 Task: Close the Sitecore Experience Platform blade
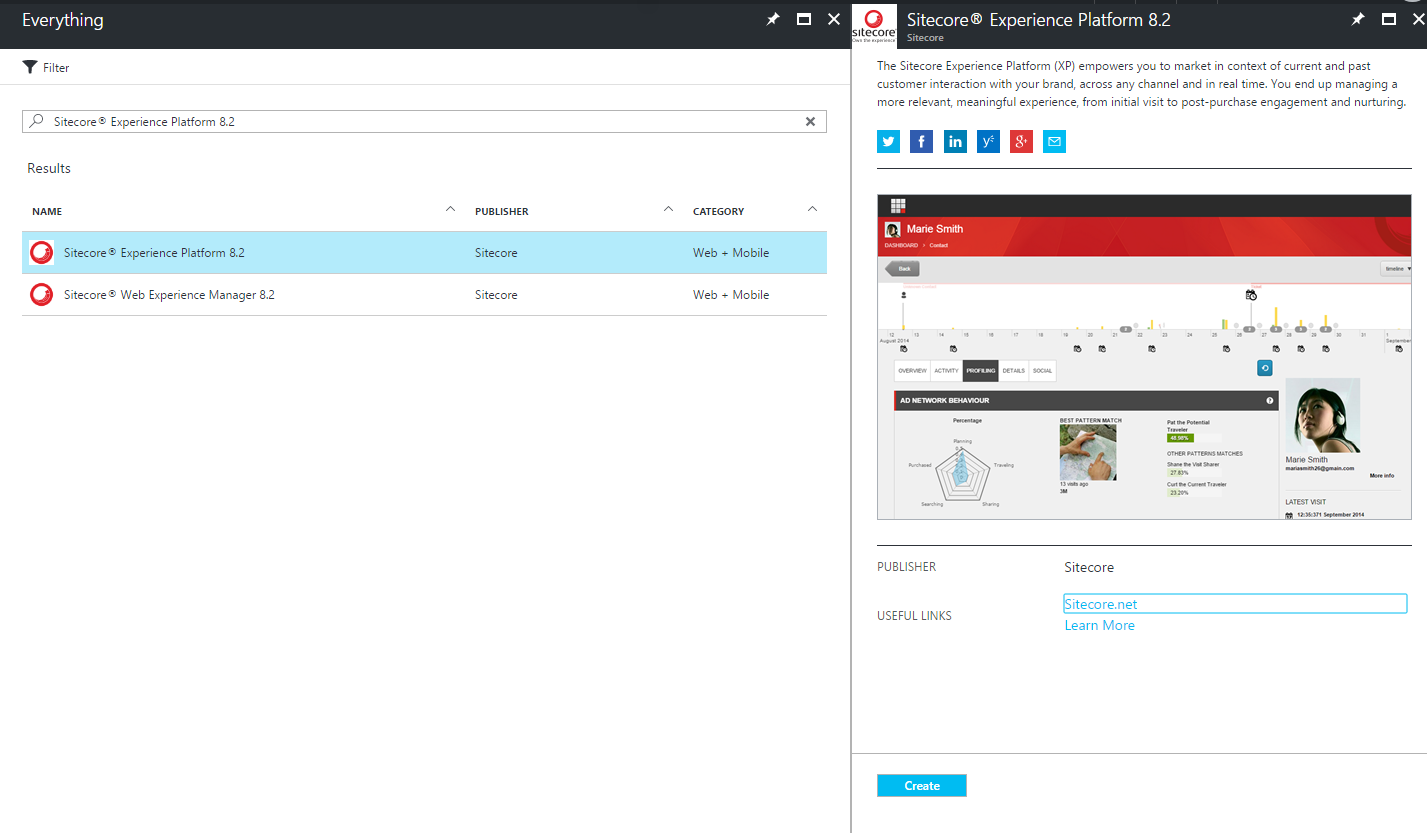[1418, 19]
